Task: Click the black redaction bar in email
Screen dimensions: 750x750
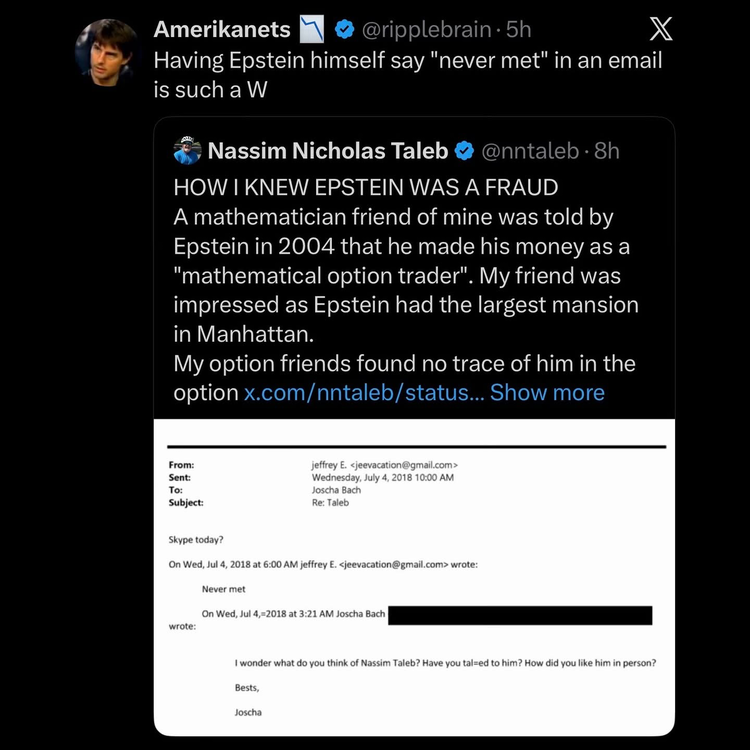Action: 519,615
